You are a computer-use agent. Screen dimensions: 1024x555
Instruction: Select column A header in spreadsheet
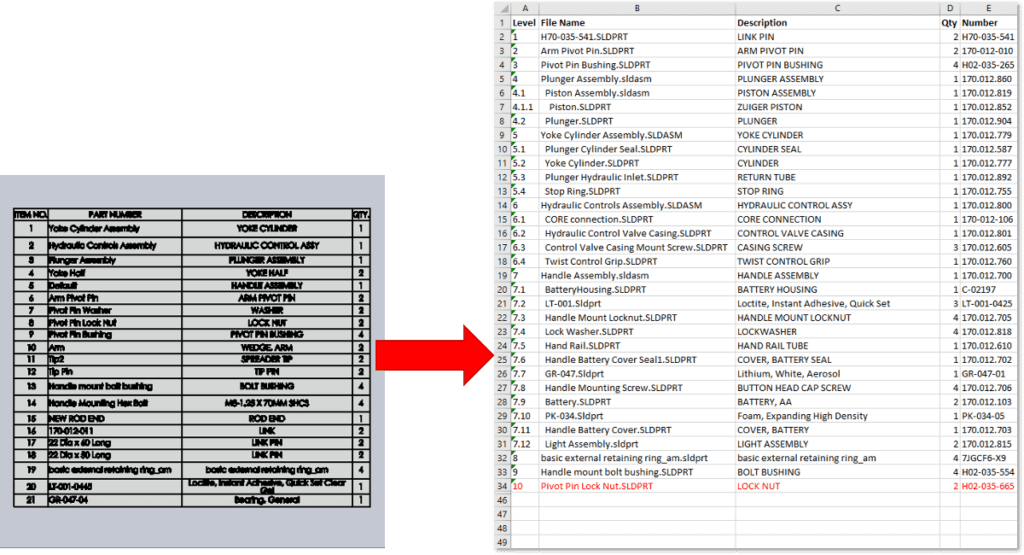(525, 8)
